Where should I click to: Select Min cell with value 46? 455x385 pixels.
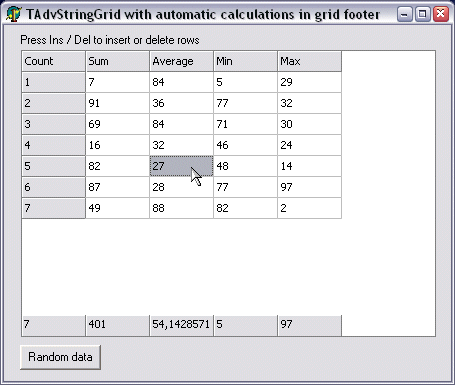(245, 145)
